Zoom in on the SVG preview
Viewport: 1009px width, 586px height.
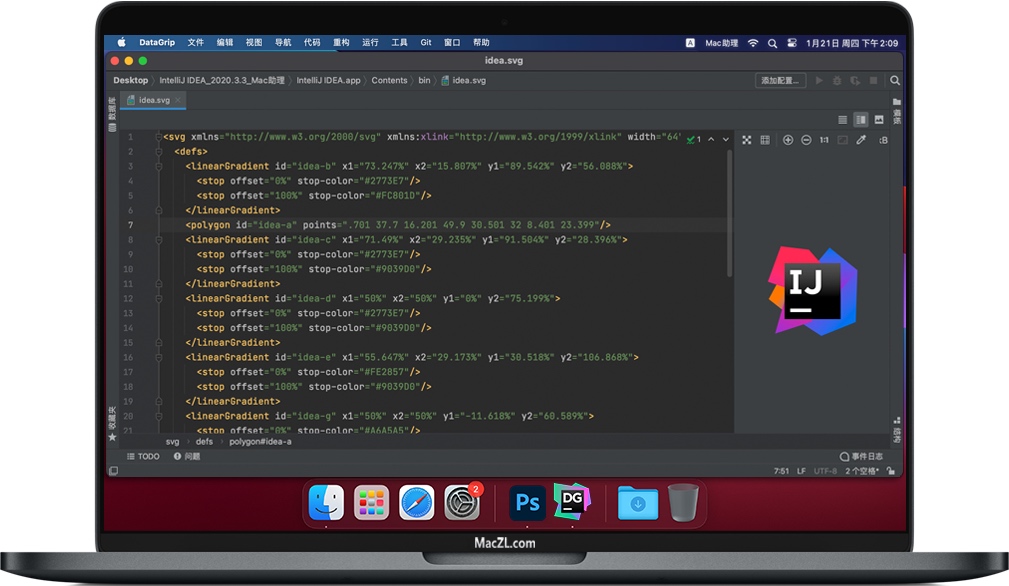788,140
